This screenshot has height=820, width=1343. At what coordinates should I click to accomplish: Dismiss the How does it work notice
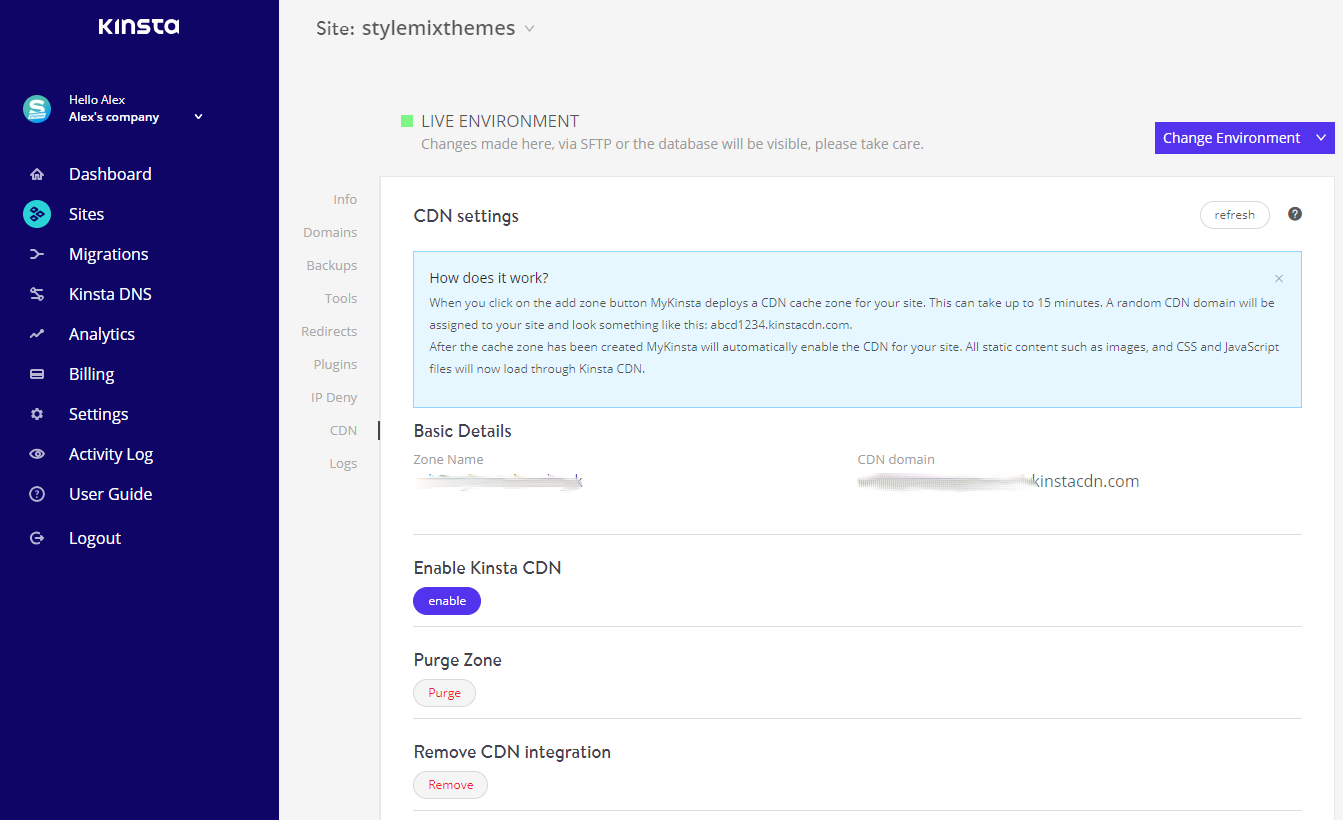tap(1278, 277)
